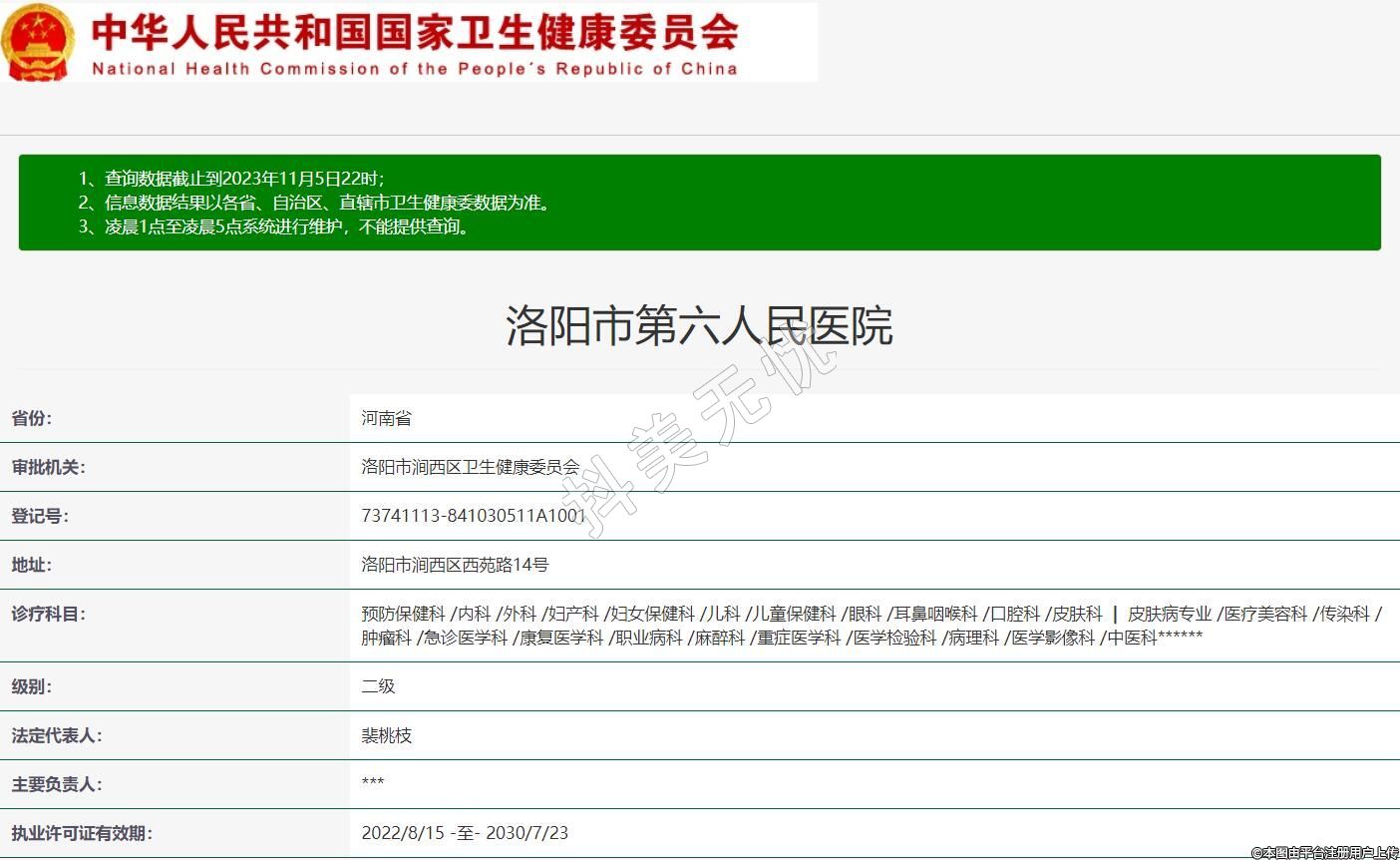
Task: Click the 诊疗科目 row label
Action: 48,614
